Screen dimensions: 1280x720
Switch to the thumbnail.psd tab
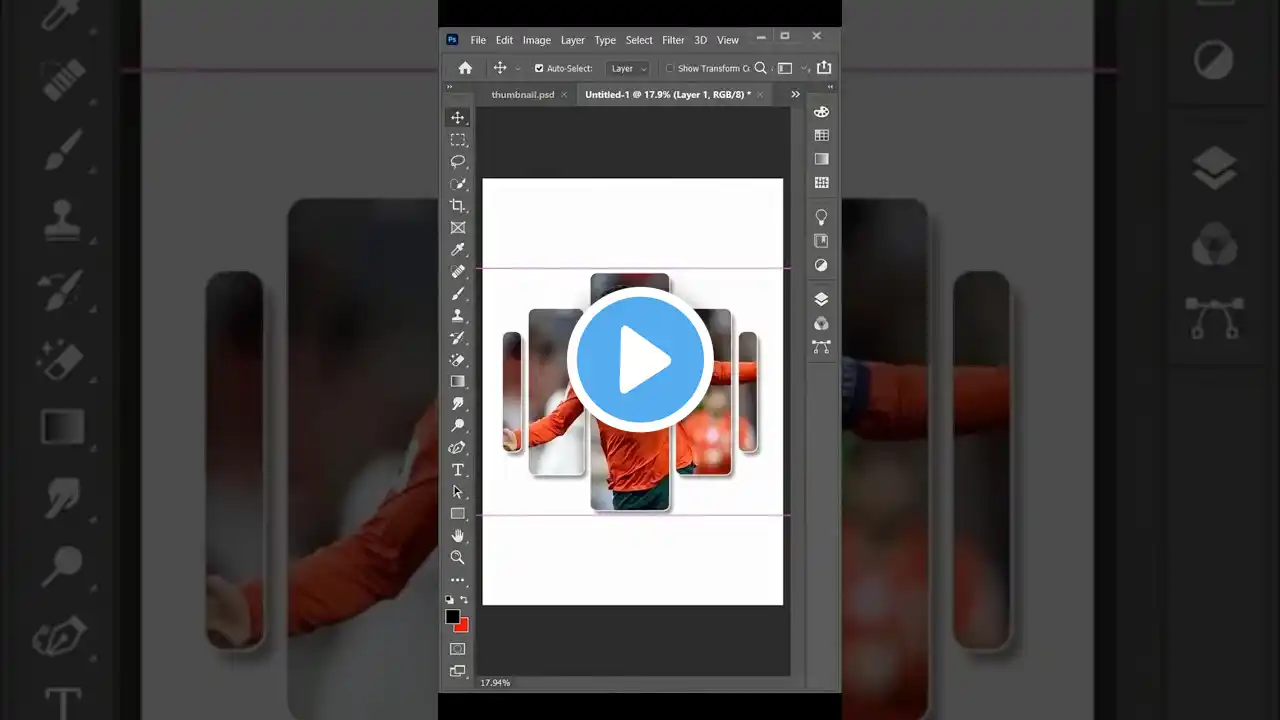pyautogui.click(x=523, y=94)
